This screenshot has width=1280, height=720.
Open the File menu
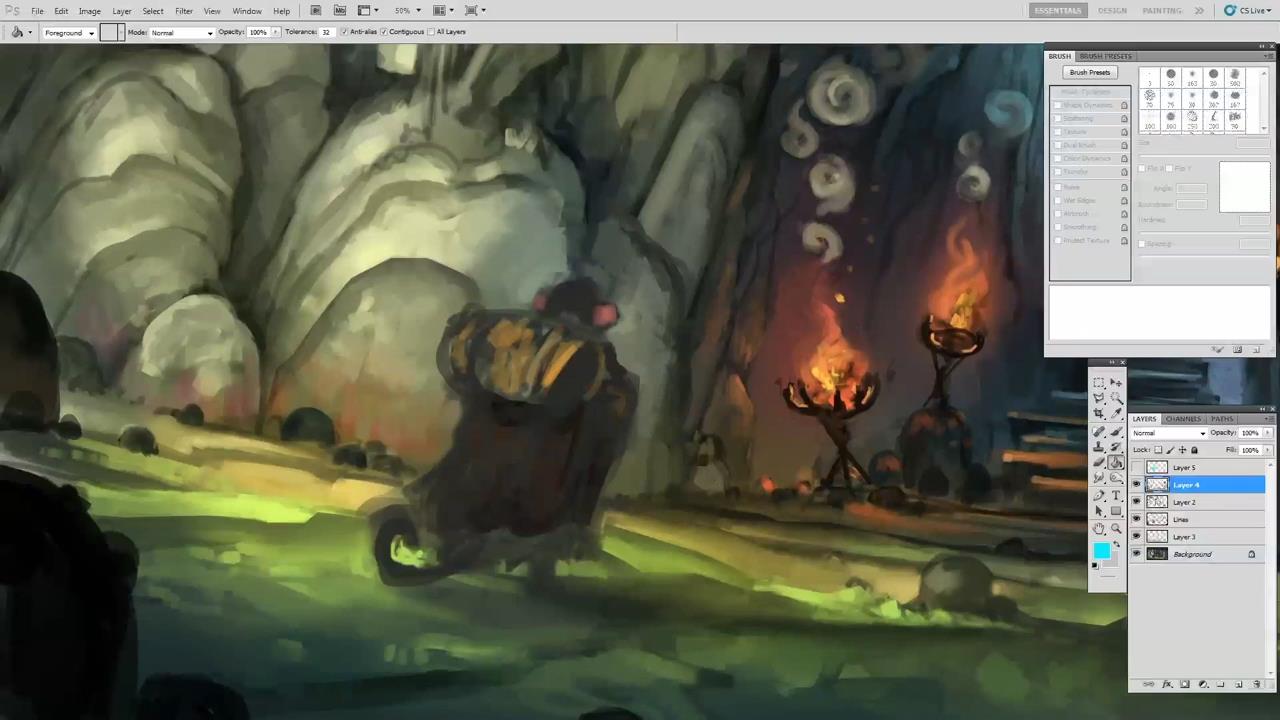36,11
